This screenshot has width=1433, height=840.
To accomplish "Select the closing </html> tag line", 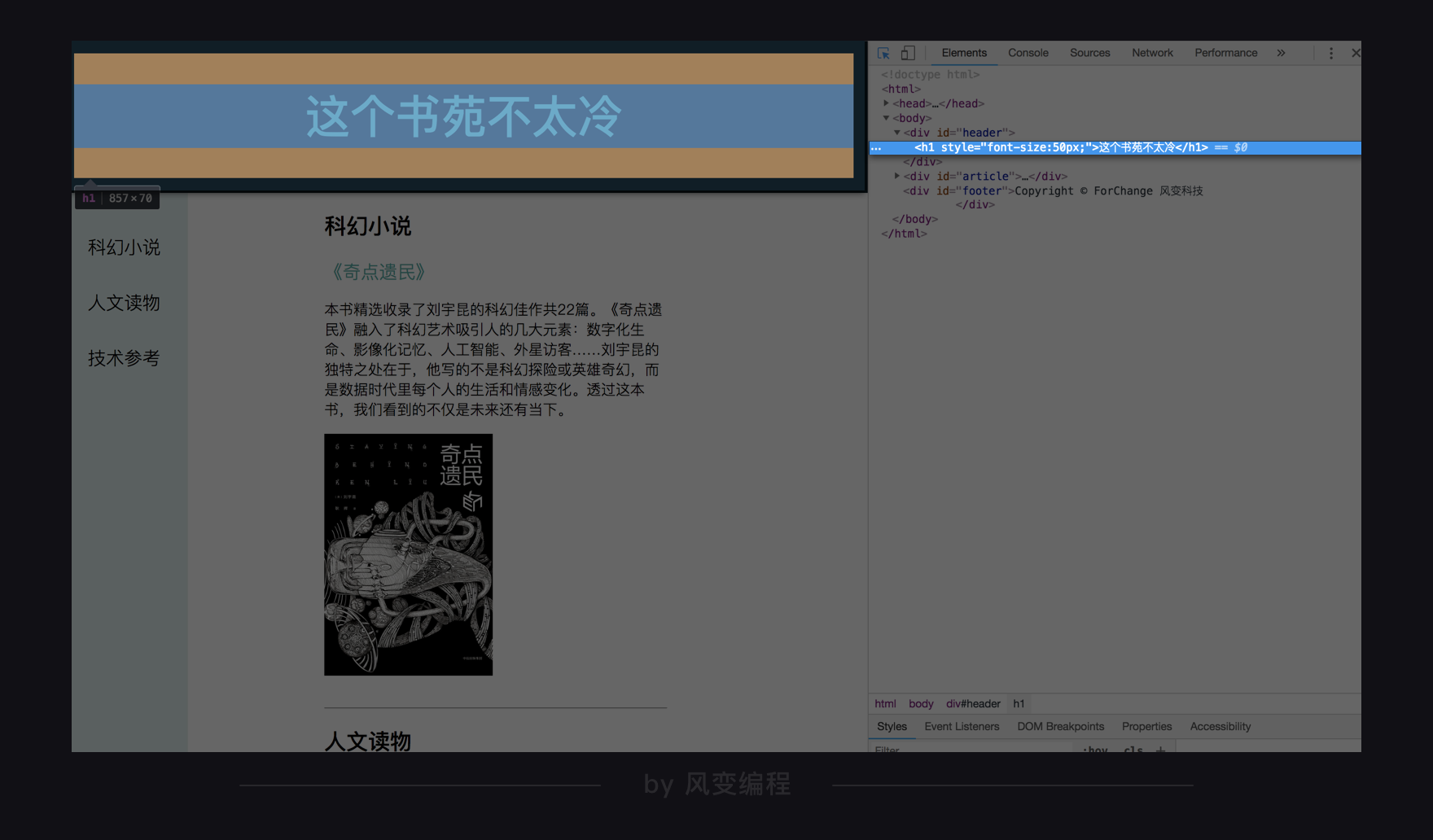I will point(904,234).
